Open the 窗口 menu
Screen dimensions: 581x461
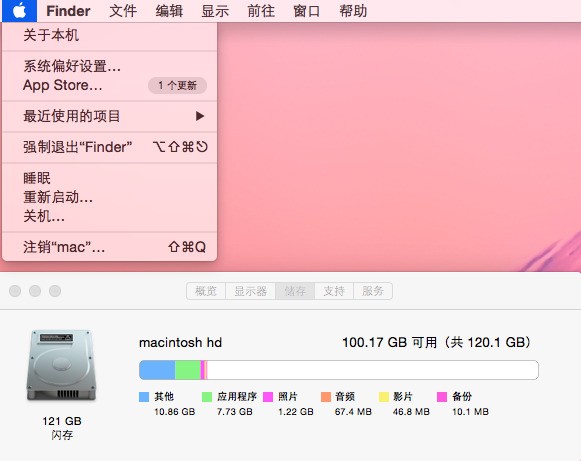point(306,11)
